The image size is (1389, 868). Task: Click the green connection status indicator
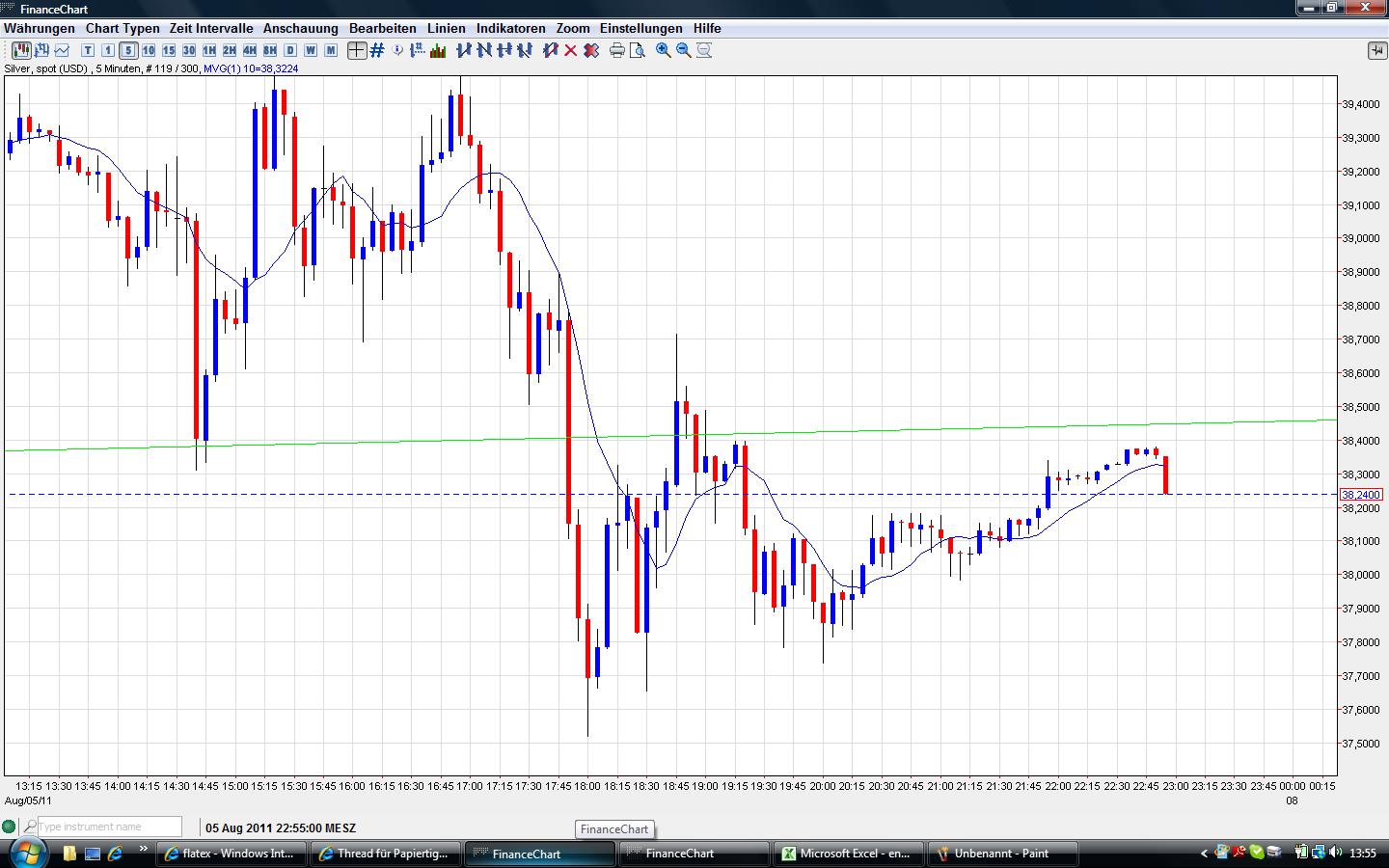click(x=9, y=827)
